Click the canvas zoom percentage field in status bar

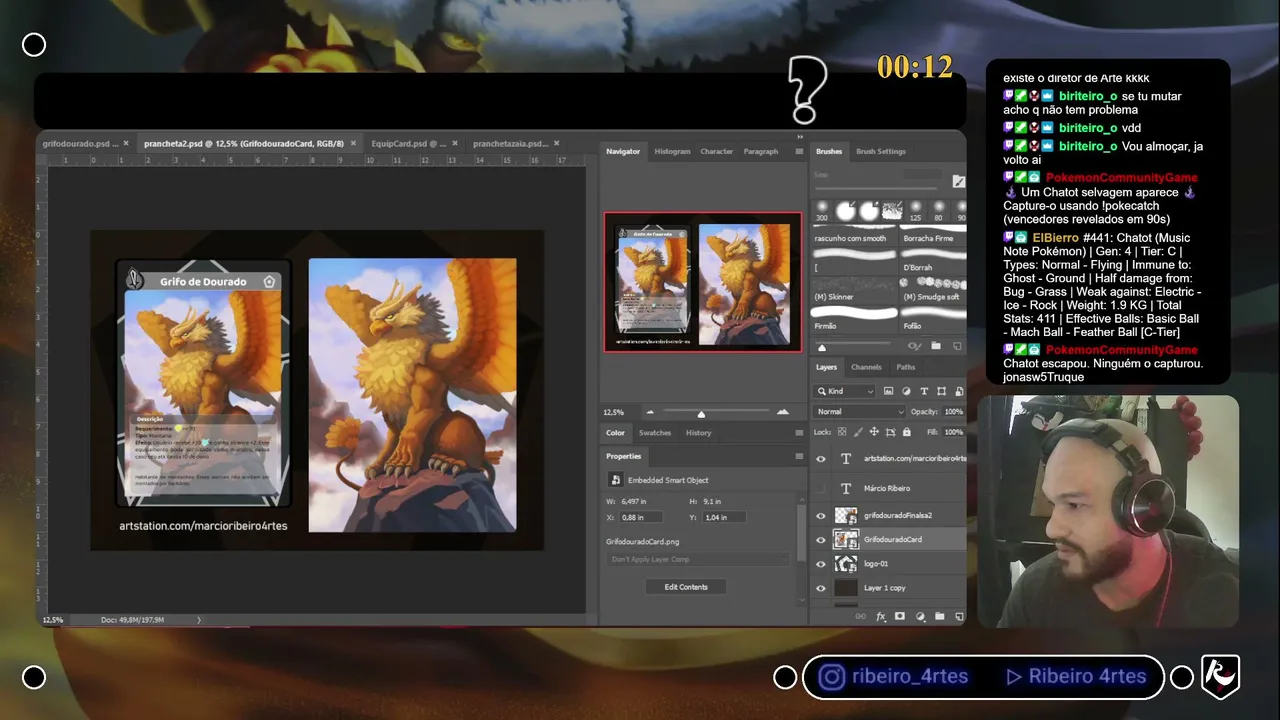(52, 620)
